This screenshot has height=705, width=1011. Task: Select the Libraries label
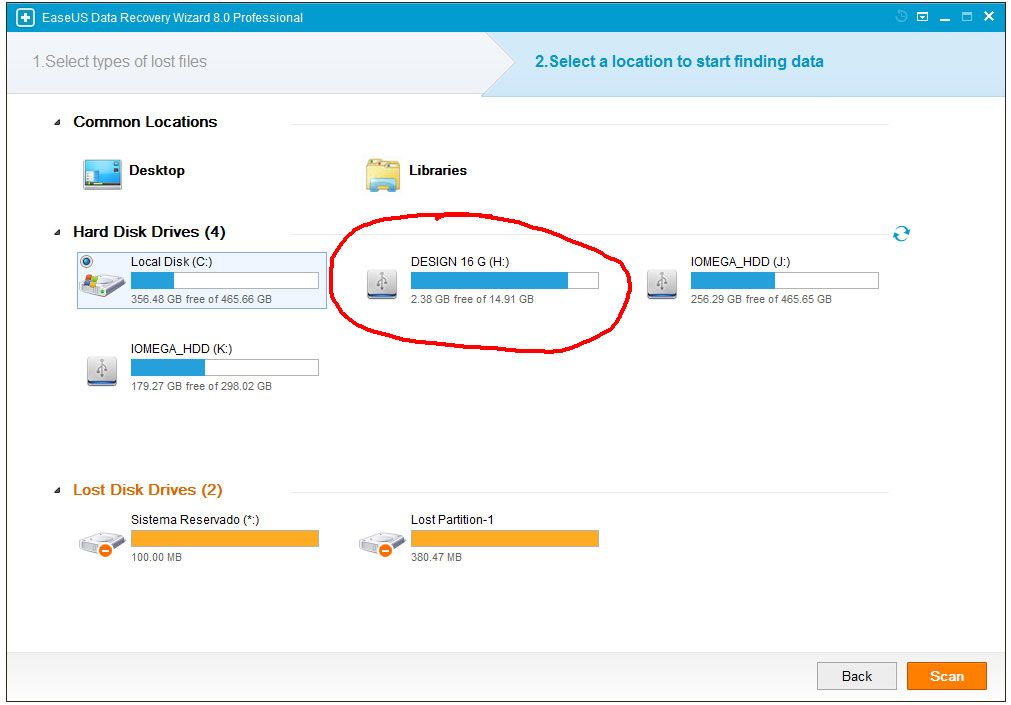coord(438,170)
